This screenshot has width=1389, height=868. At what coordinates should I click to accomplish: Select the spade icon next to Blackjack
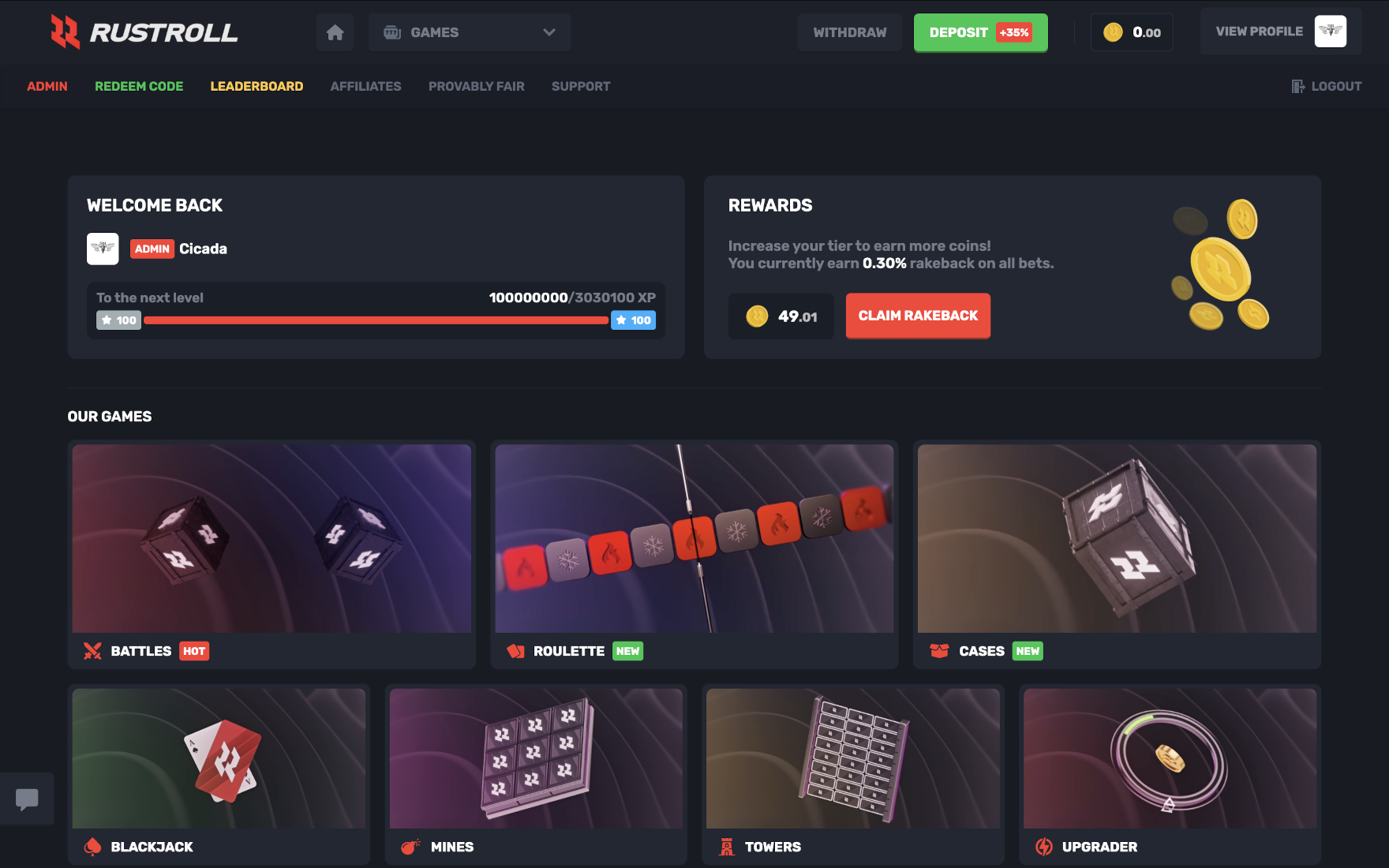[93, 846]
